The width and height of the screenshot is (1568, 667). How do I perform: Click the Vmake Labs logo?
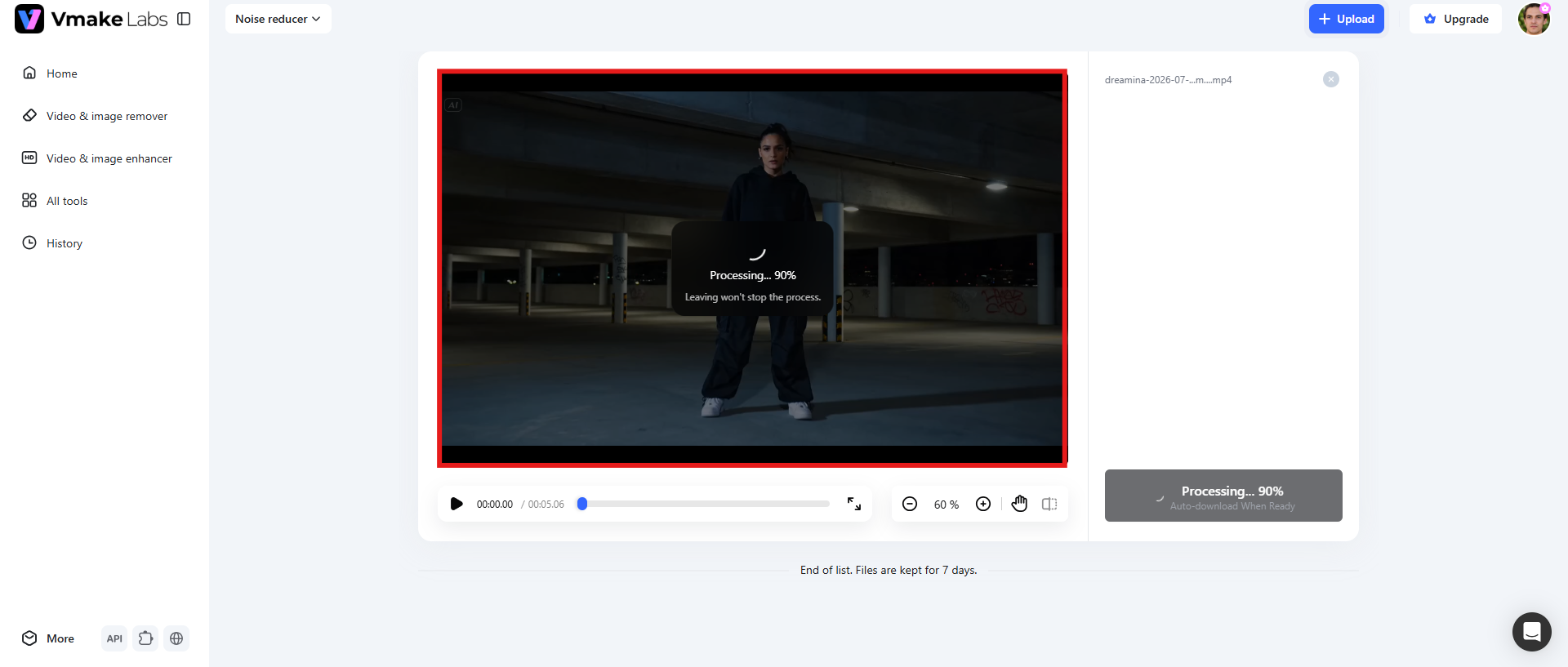point(91,19)
